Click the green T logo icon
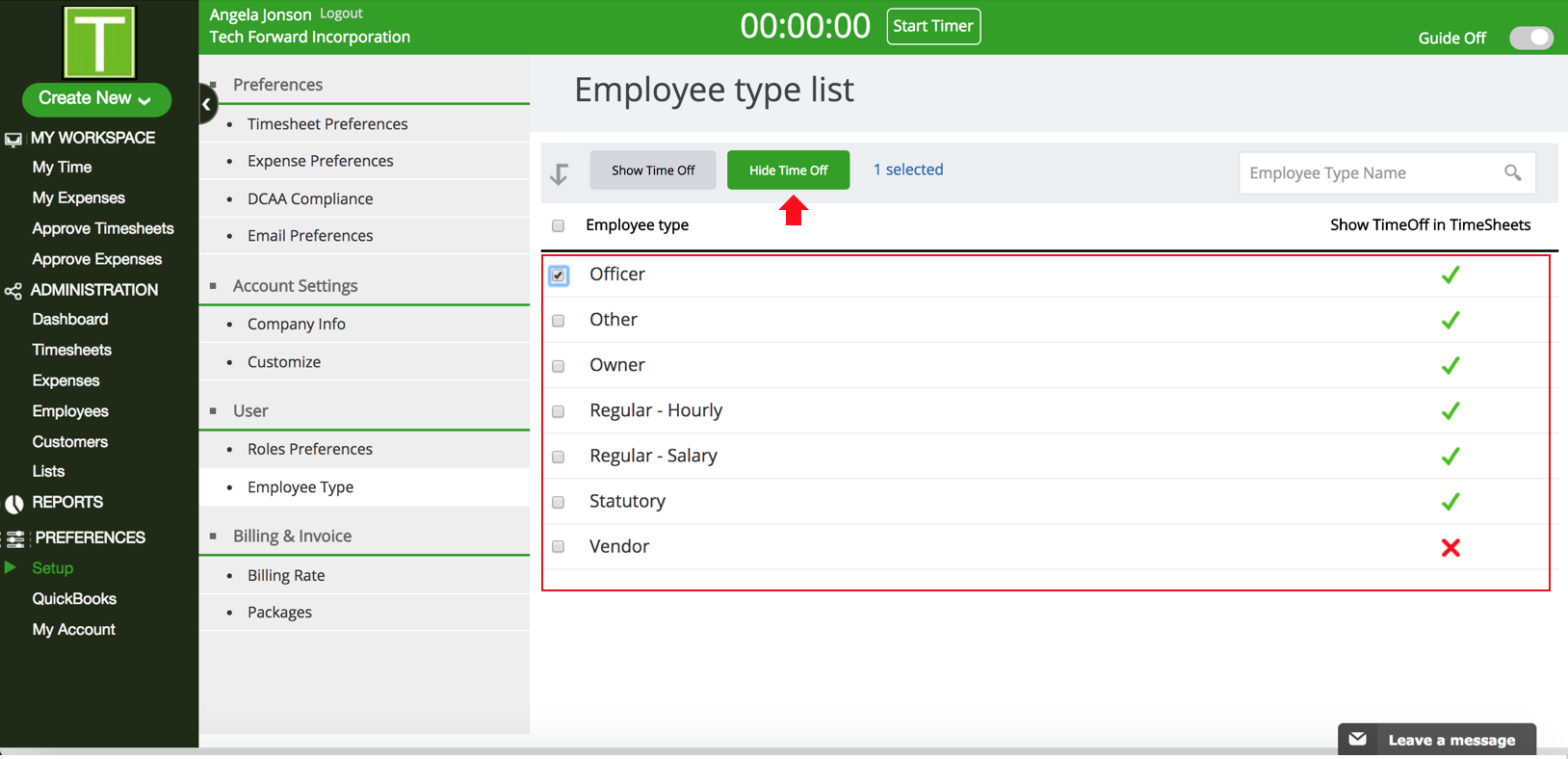The width and height of the screenshot is (1568, 759). click(x=99, y=42)
